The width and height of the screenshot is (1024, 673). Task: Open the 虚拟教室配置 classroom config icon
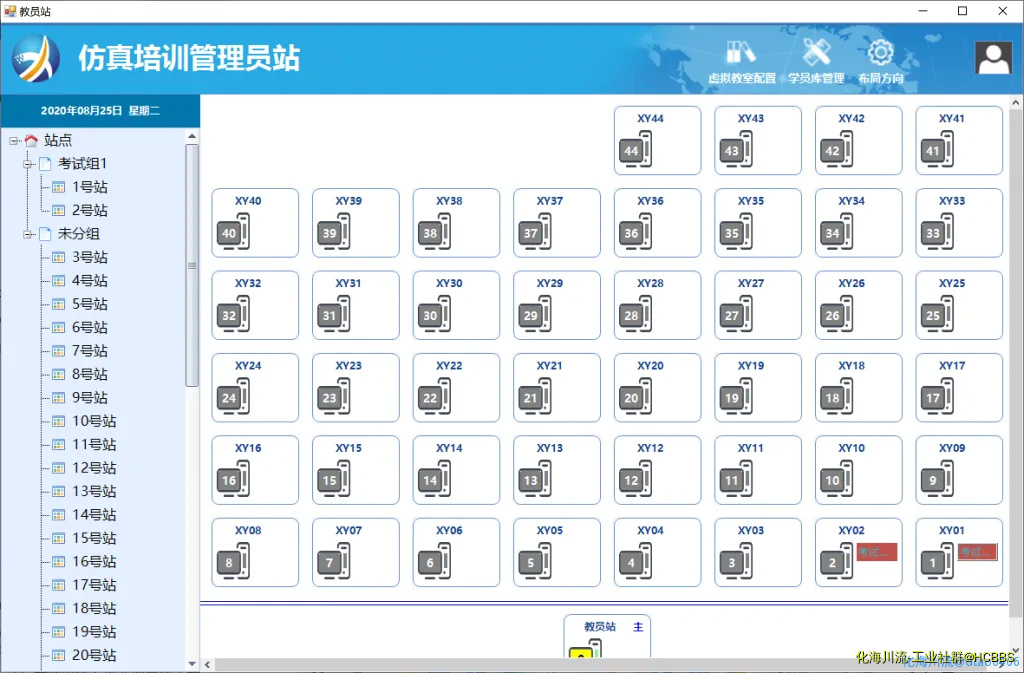[741, 54]
